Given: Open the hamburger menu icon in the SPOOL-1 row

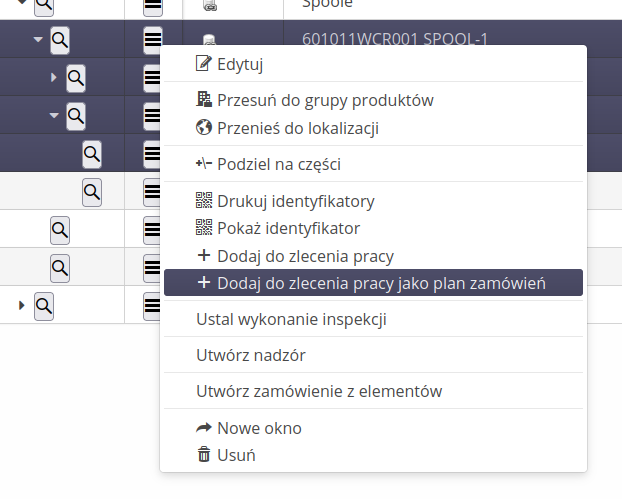Looking at the screenshot, I should click(152, 40).
